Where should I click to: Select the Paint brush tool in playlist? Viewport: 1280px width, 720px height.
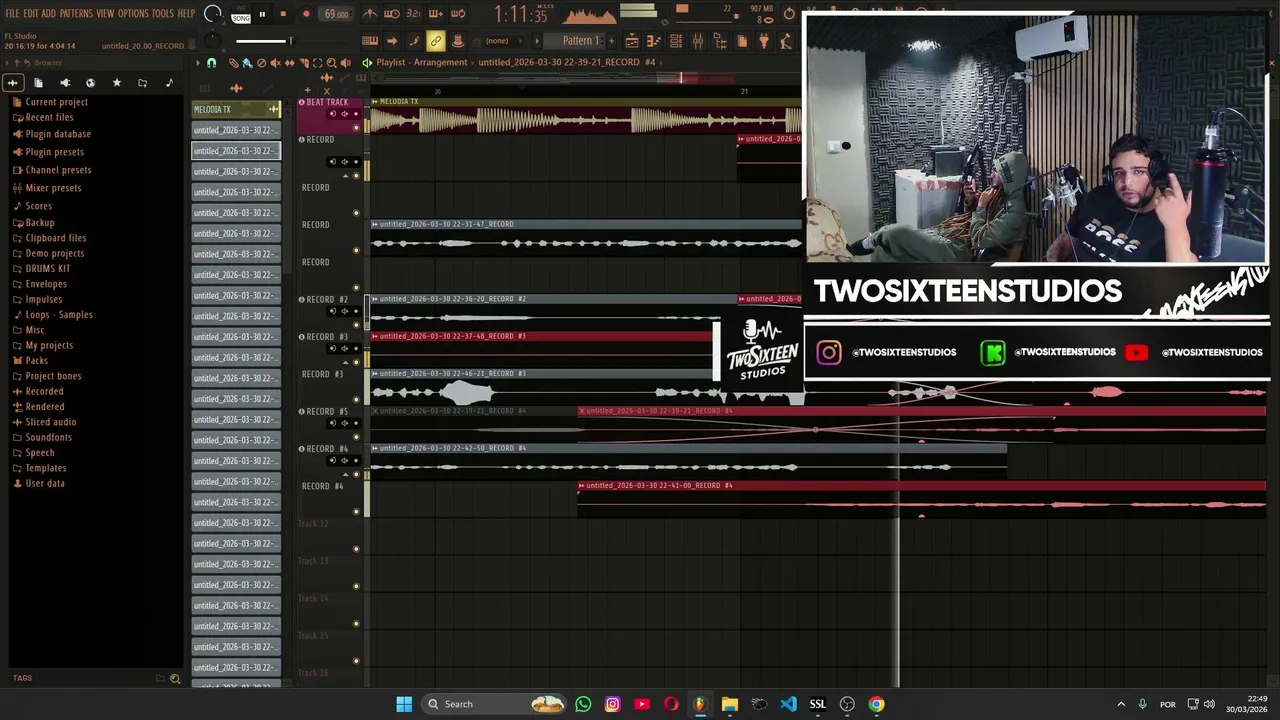(x=247, y=62)
